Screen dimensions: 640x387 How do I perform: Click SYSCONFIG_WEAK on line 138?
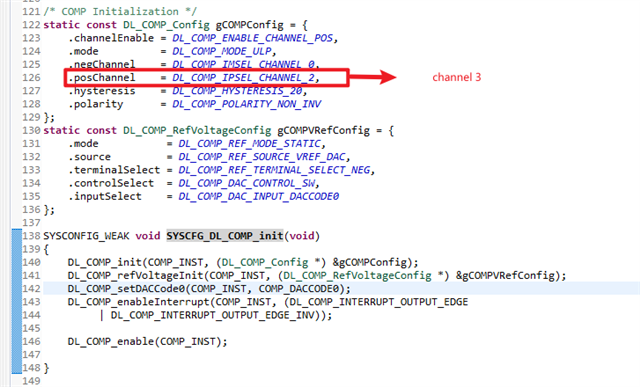[x=86, y=236]
